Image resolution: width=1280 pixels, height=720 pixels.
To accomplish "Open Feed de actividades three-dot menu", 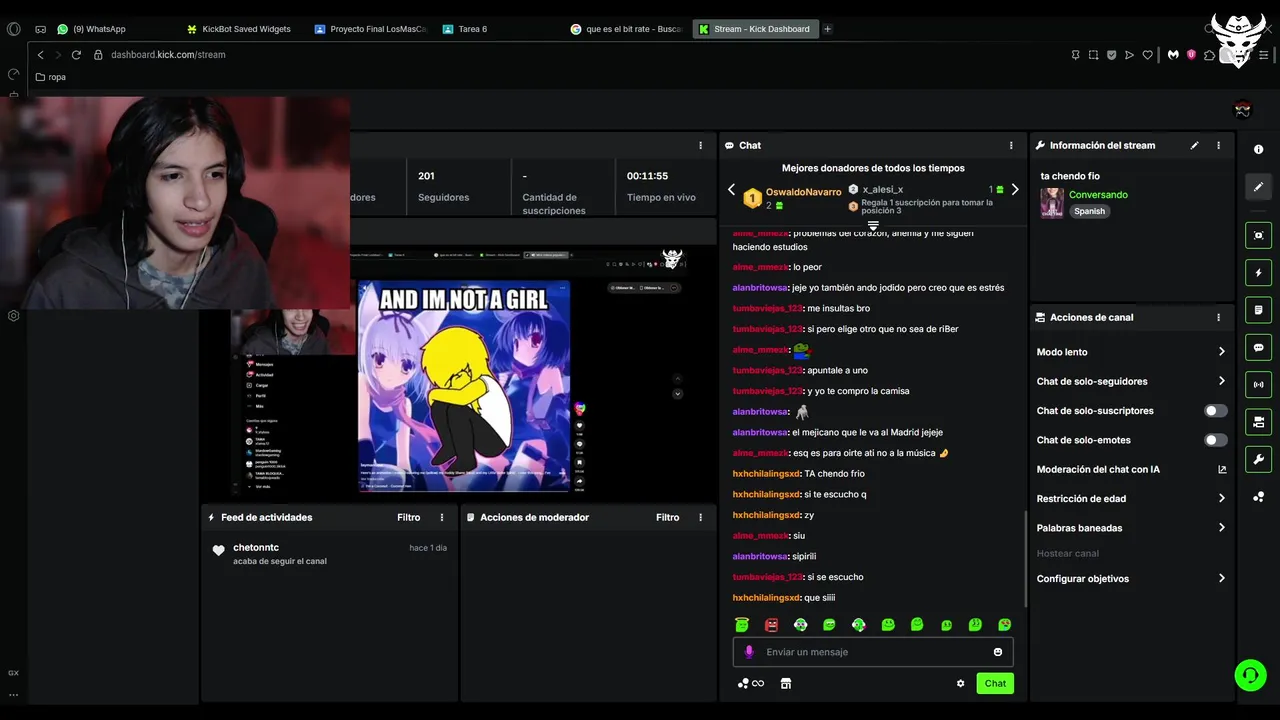I will click(x=442, y=517).
